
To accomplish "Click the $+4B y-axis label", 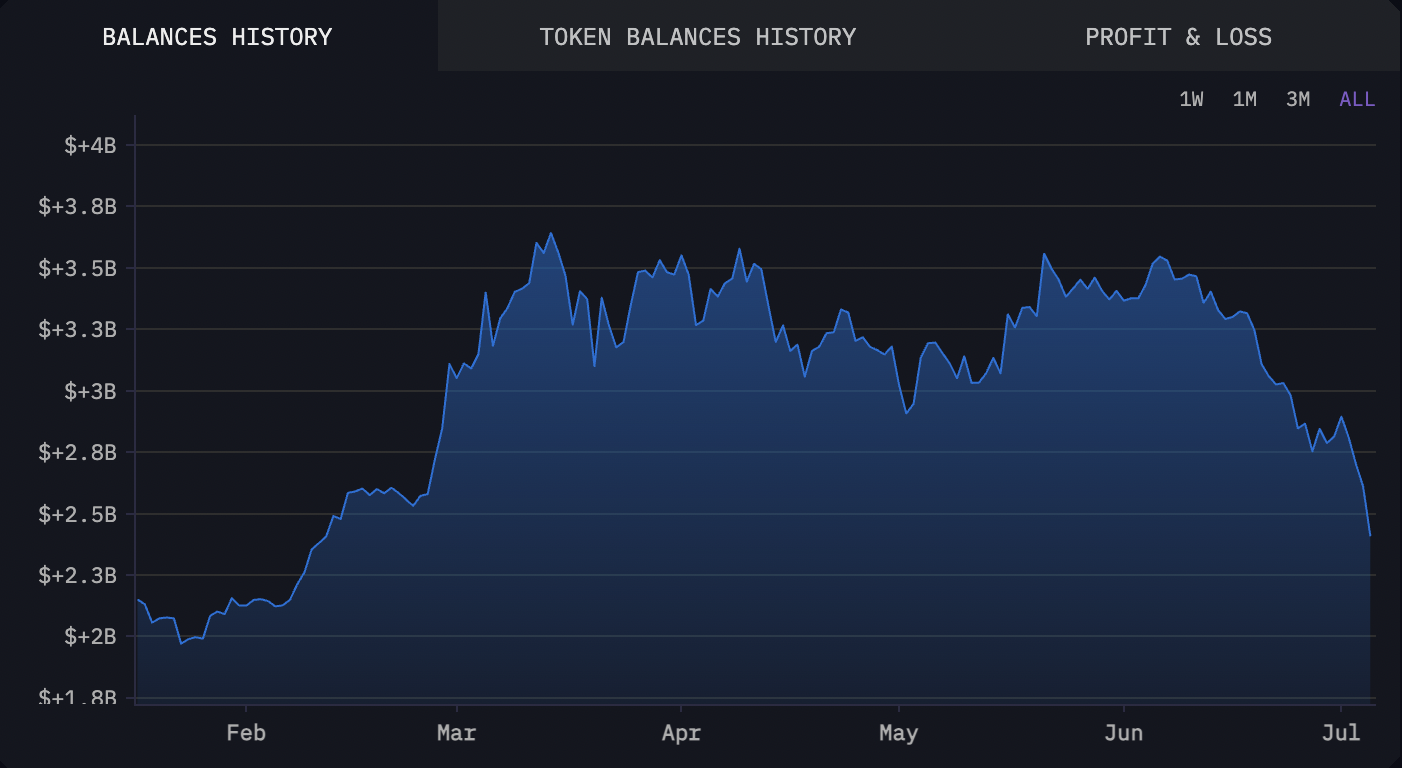I will tap(90, 145).
